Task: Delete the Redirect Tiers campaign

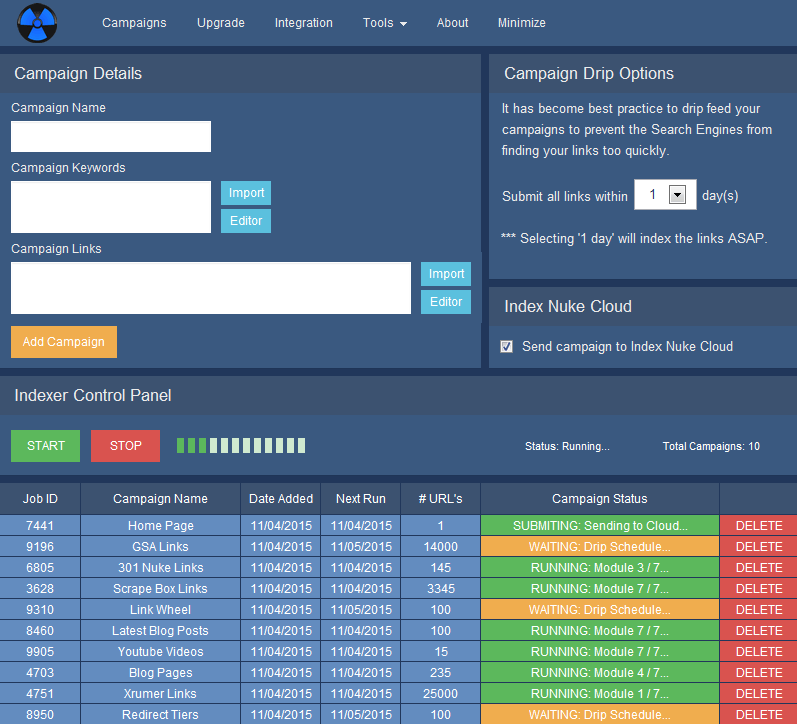Action: (758, 714)
